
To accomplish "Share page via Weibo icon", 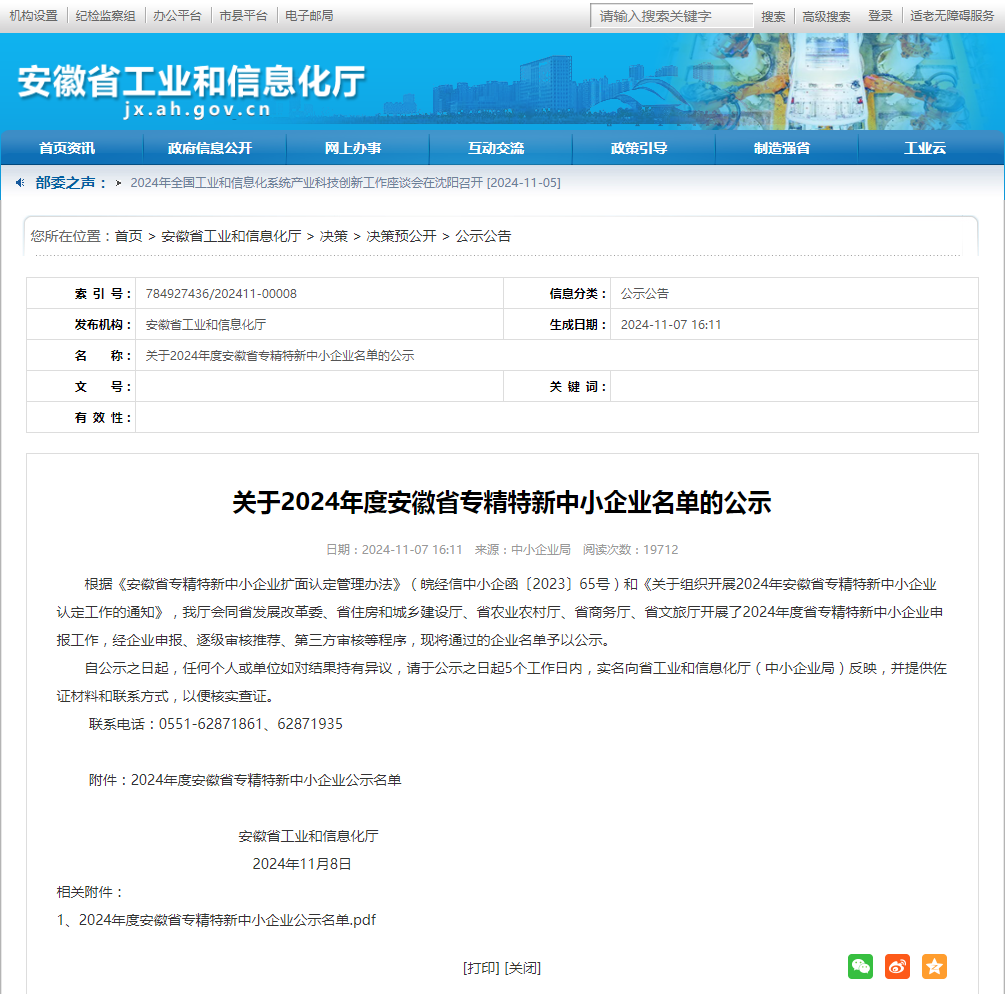I will 897,966.
